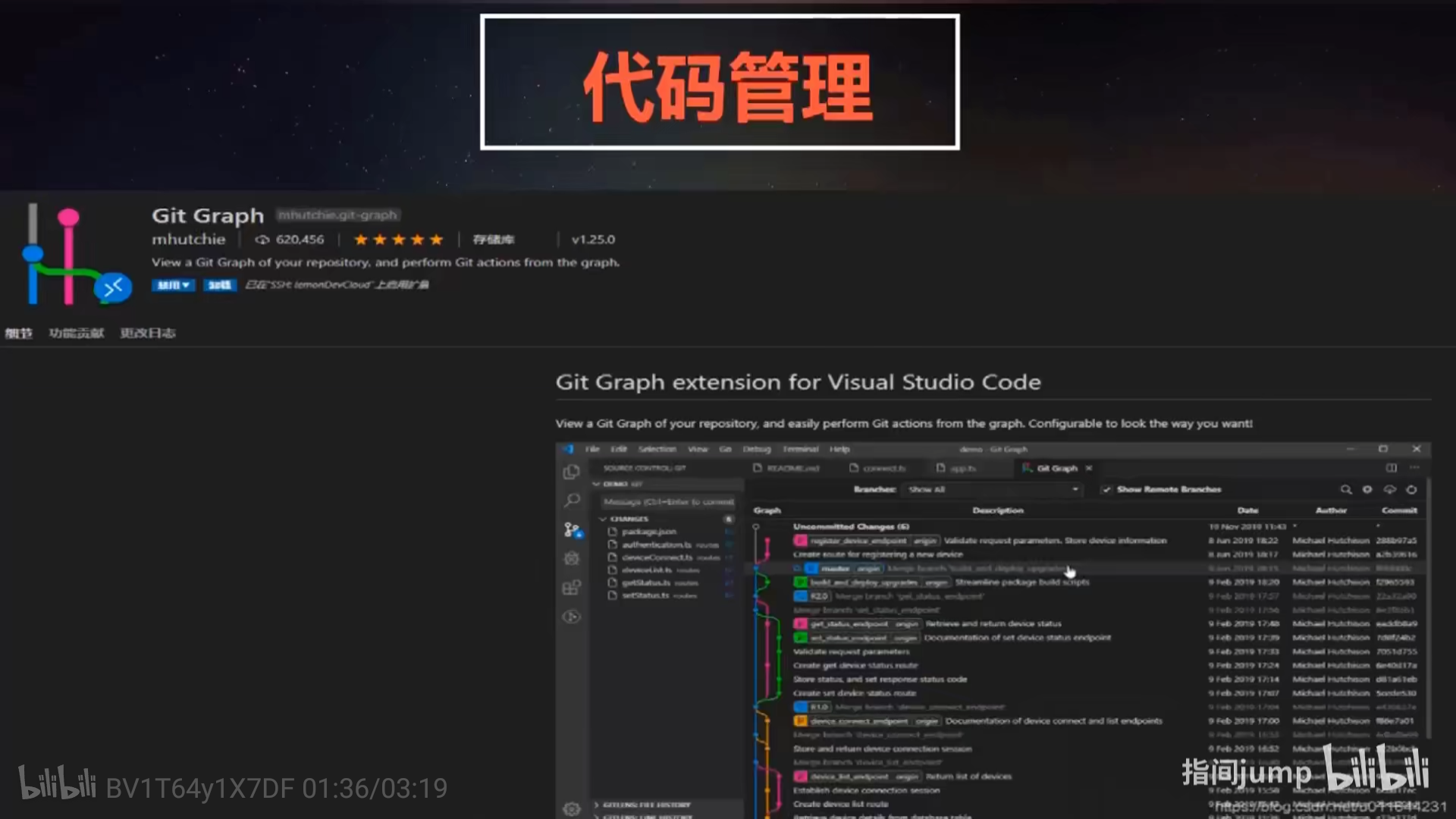The image size is (1456, 819).
Task: Click the fetch from remotes cloud icon
Action: coord(1389,490)
